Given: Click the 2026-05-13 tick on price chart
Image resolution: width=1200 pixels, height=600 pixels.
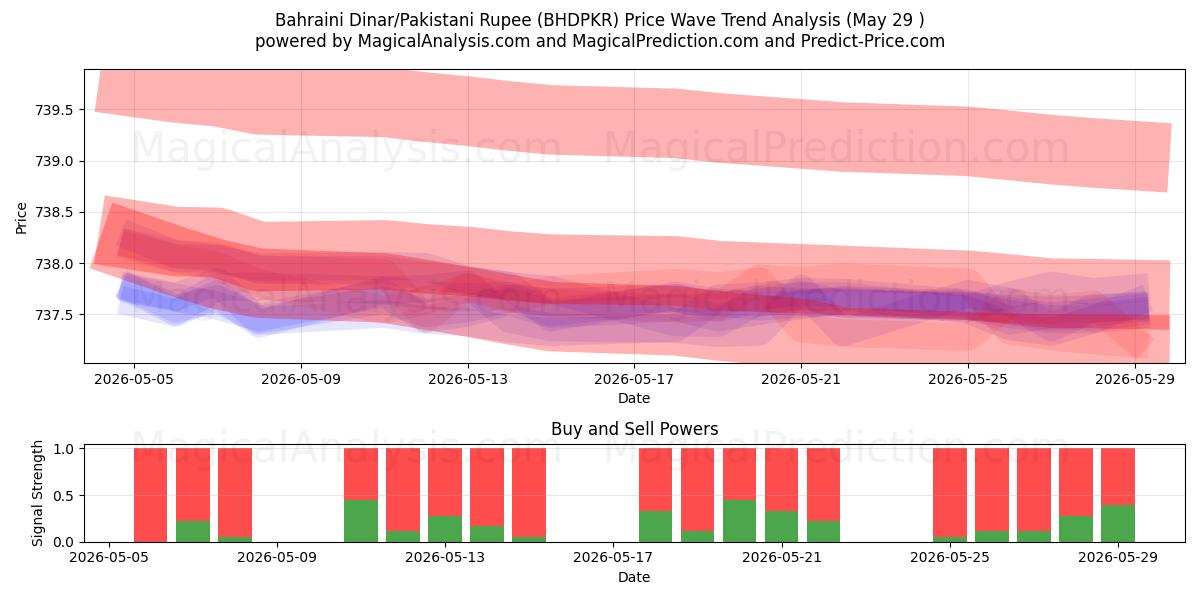Looking at the screenshot, I should 468,379.
